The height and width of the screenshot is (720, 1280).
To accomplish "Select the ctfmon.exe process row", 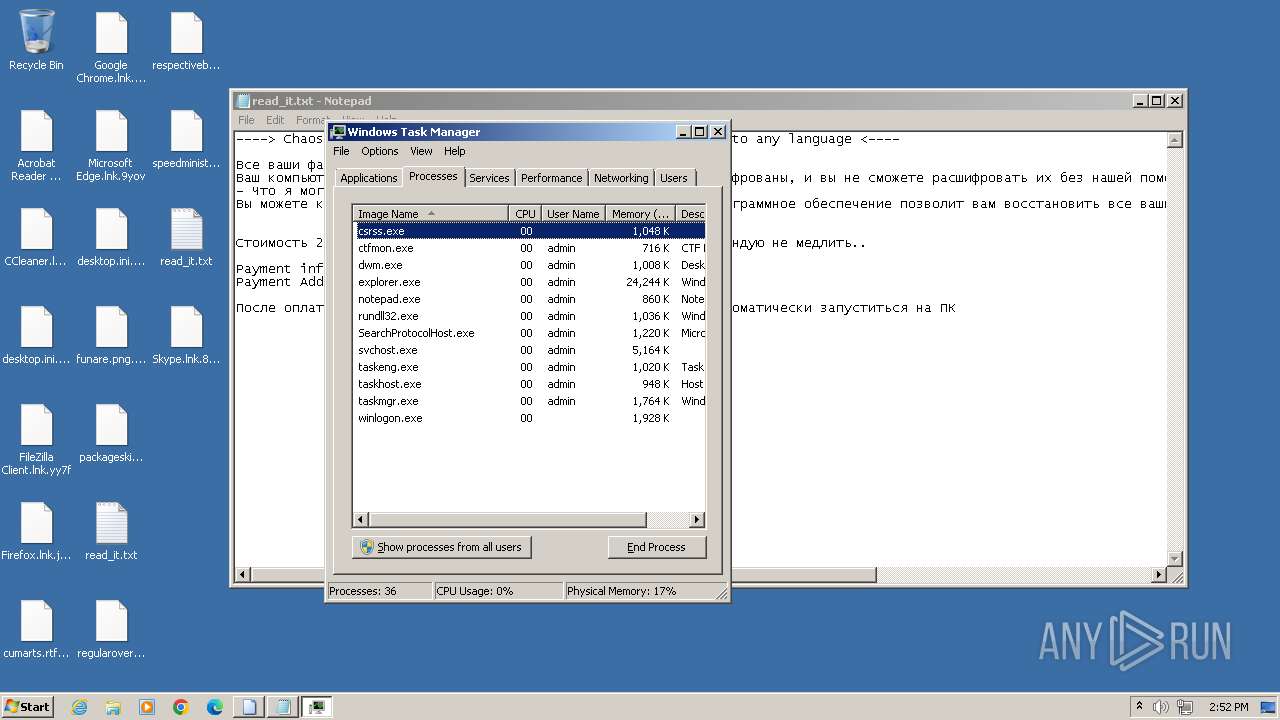I will (x=530, y=248).
